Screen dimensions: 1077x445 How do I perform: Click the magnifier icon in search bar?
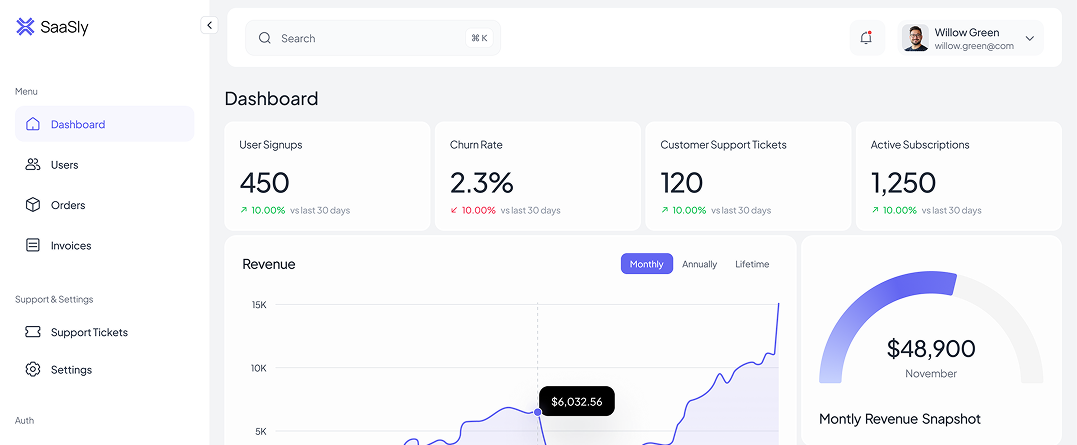pyautogui.click(x=265, y=38)
